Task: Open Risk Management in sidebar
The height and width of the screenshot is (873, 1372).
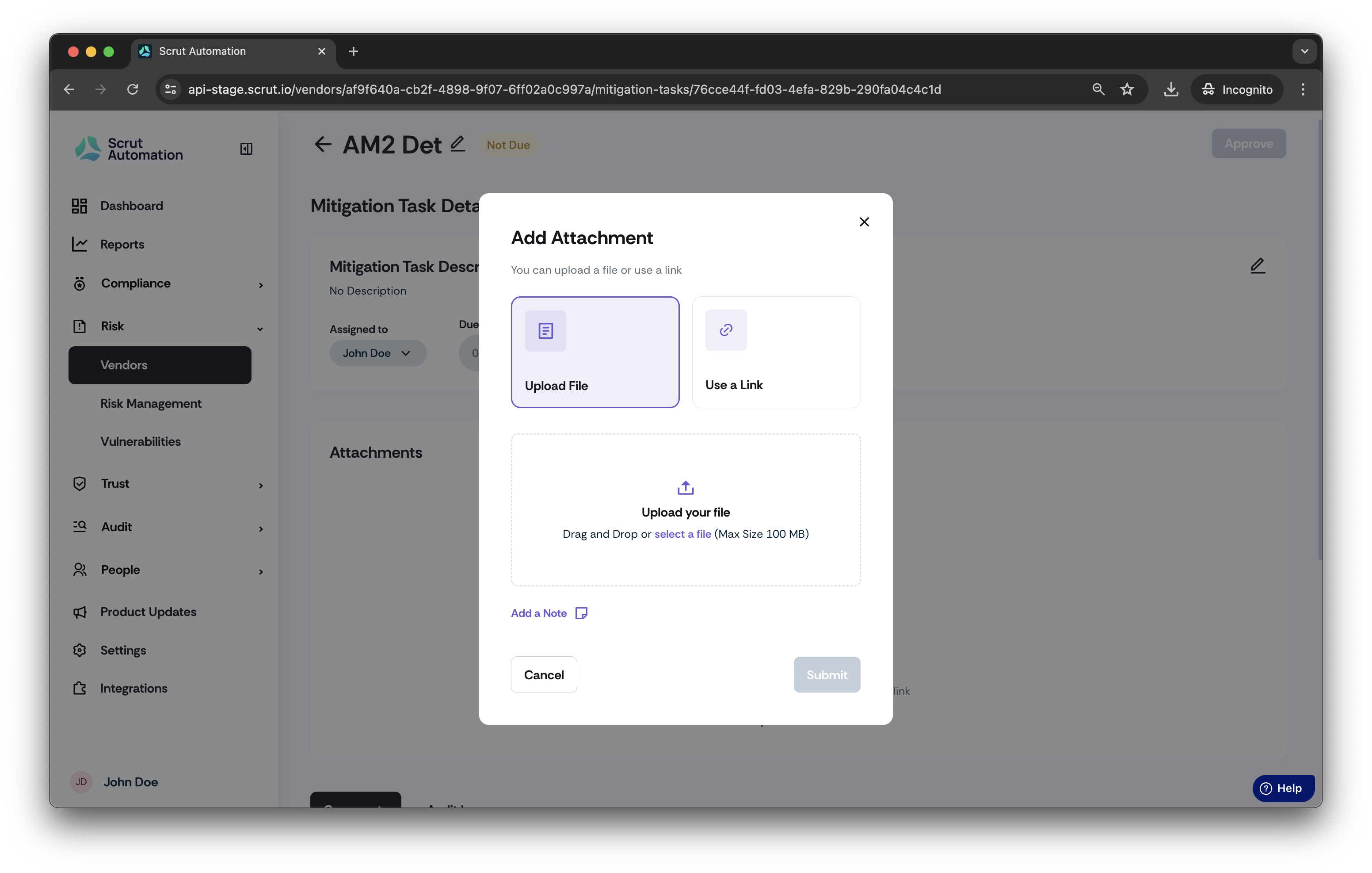Action: [151, 403]
